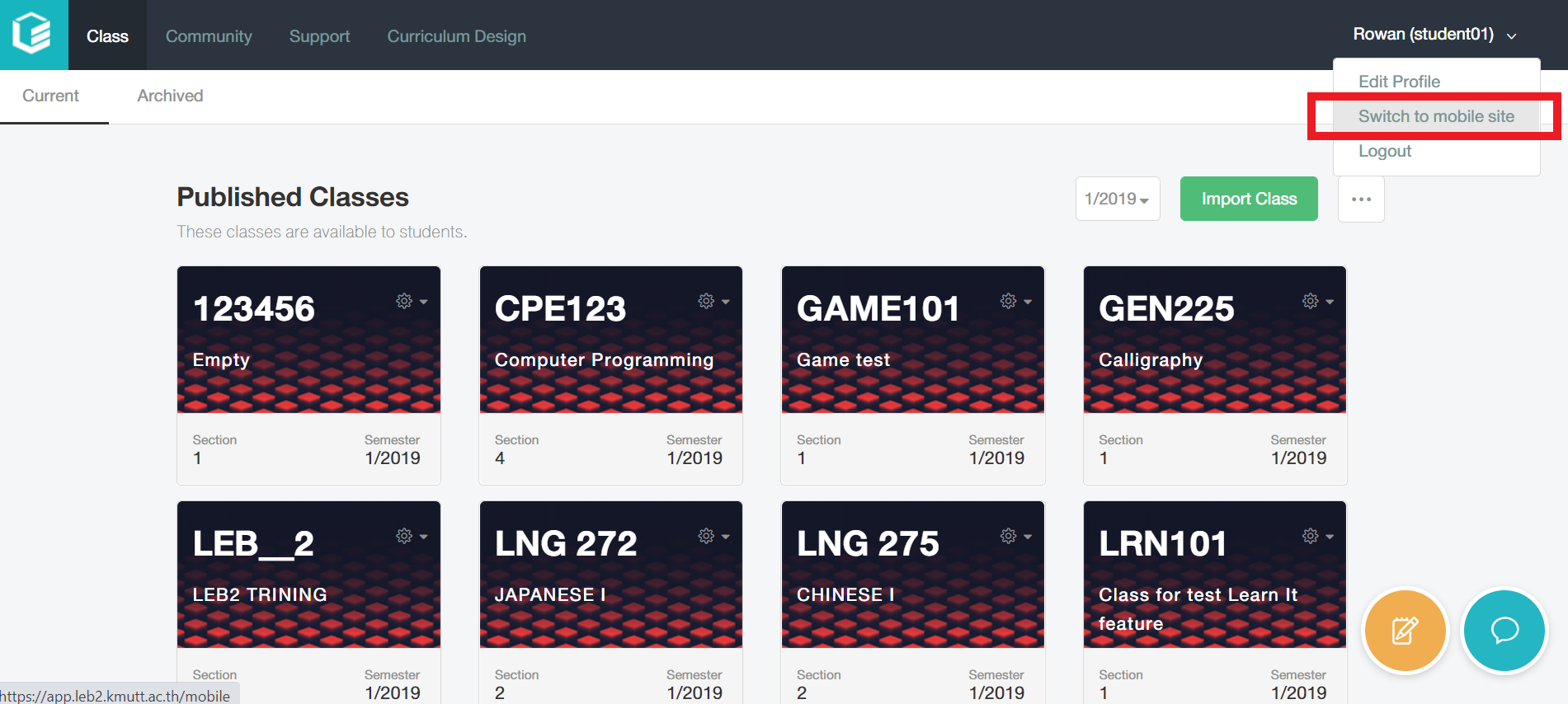Expand the Rowan (student01) user menu

(x=1434, y=35)
